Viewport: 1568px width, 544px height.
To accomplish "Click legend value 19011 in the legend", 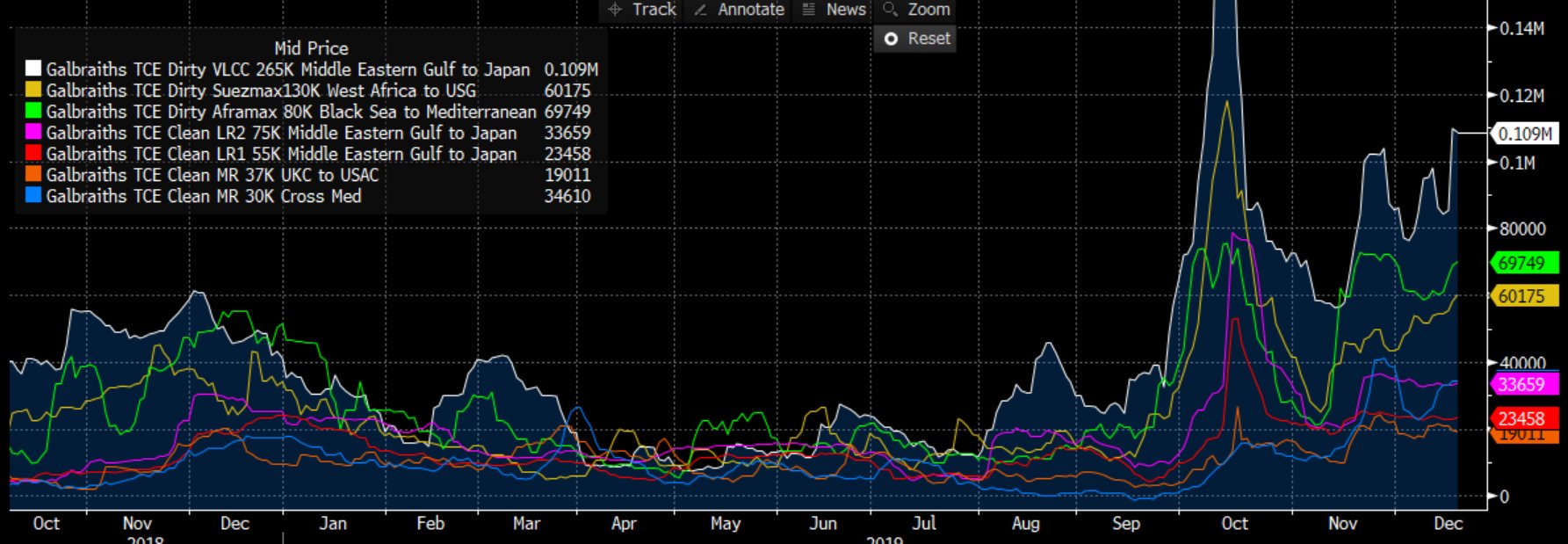I will point(567,175).
